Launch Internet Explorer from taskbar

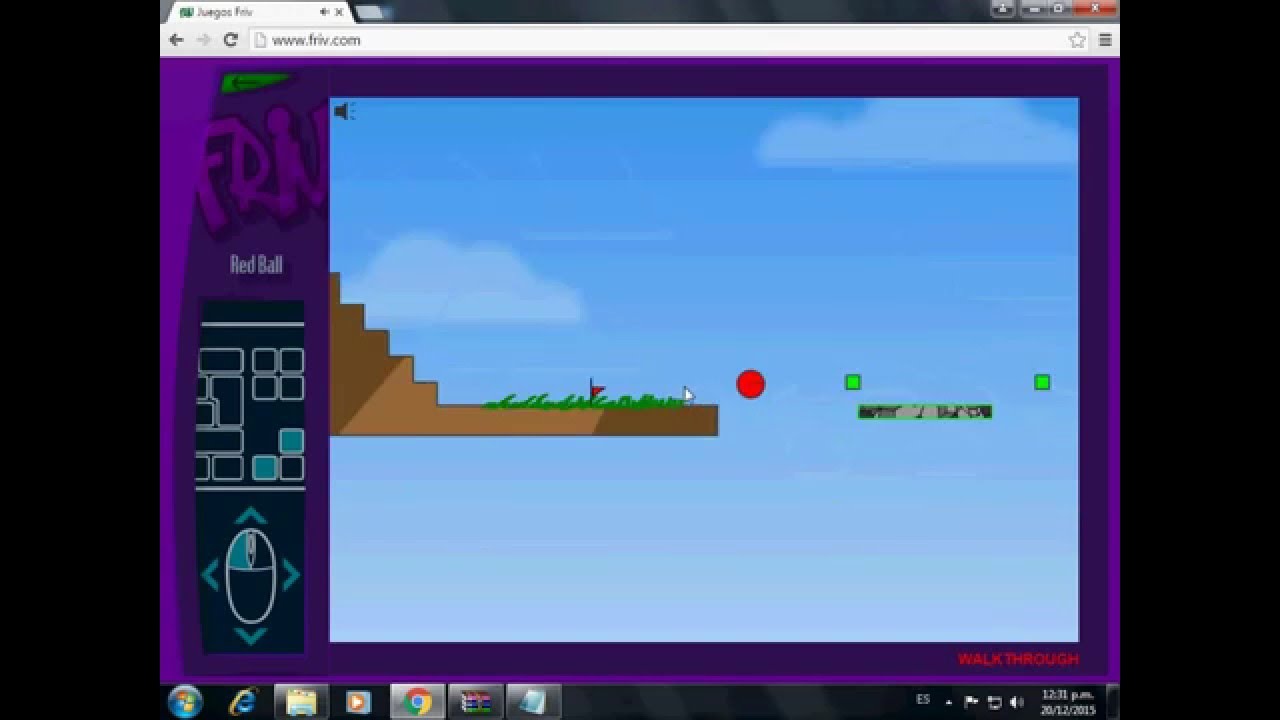(243, 702)
